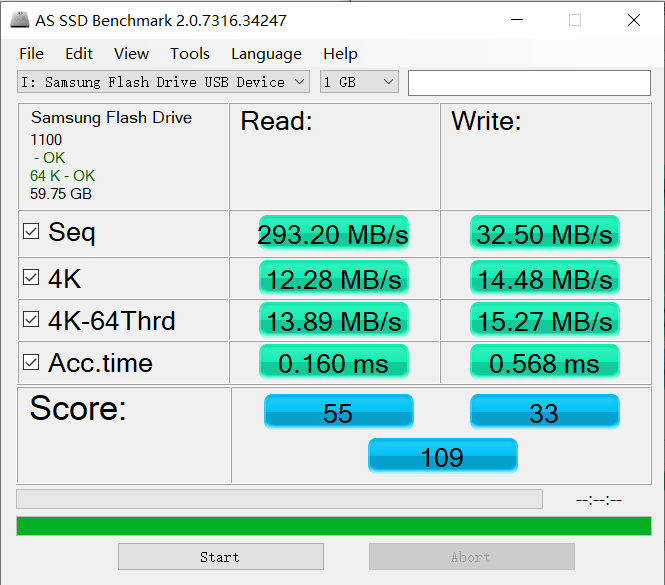This screenshot has width=665, height=585.
Task: Disable the 4K-64Thrd test checkbox
Action: point(31,319)
